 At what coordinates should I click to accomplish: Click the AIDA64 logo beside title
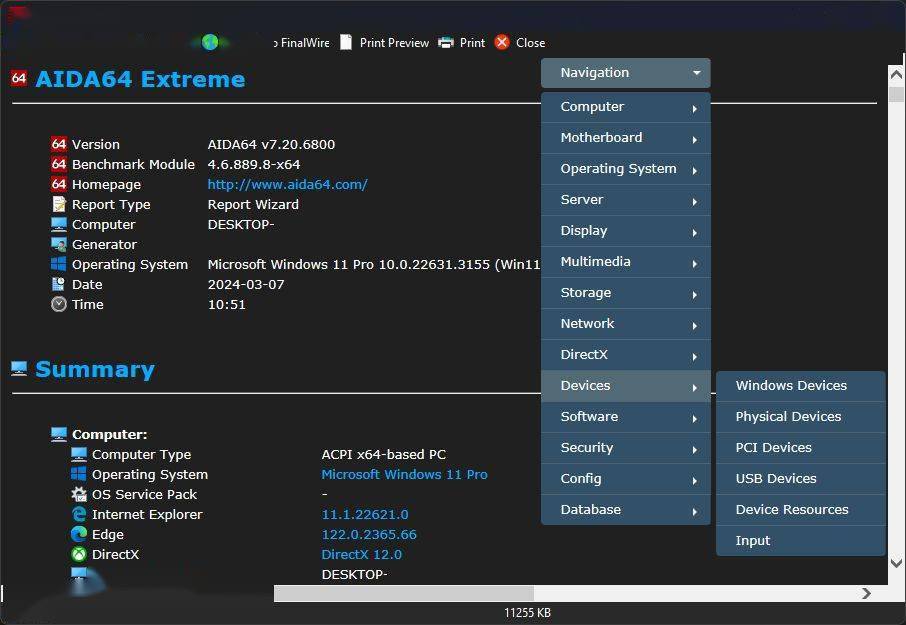(x=19, y=78)
